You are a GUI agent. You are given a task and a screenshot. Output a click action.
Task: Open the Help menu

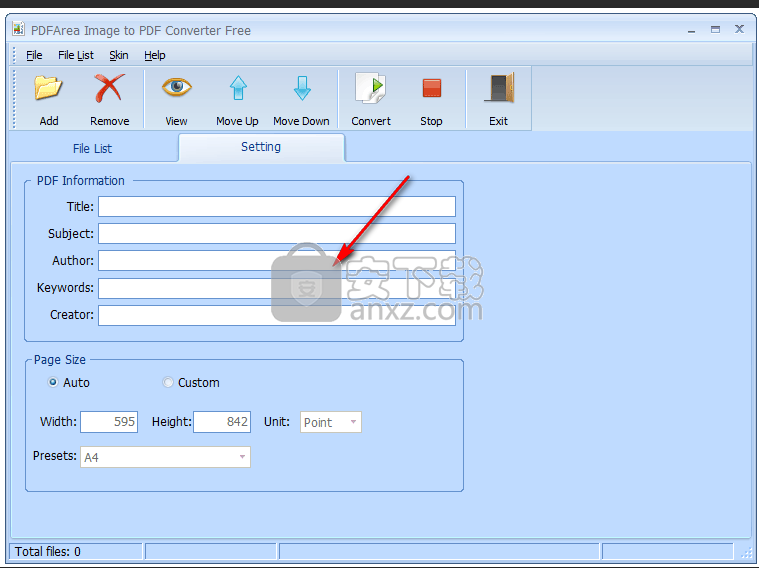pyautogui.click(x=155, y=55)
